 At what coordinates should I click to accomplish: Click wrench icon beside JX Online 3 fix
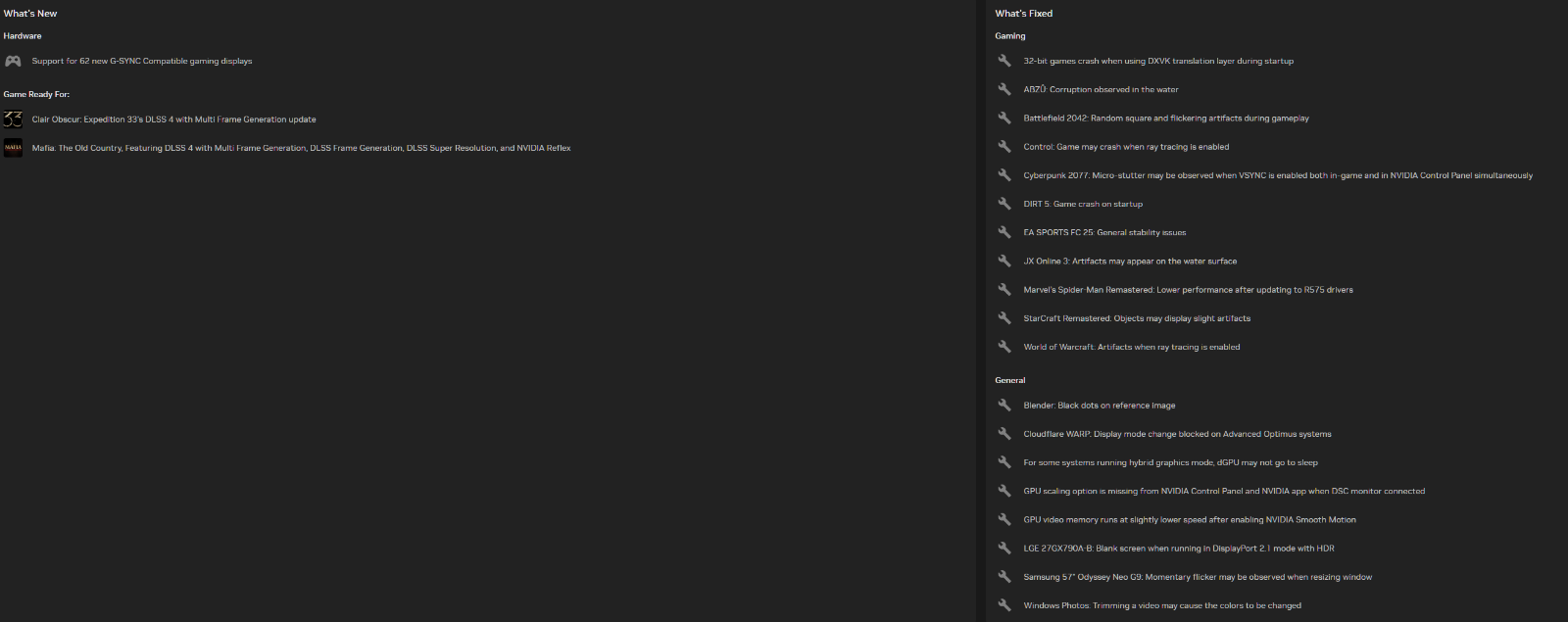[x=1004, y=261]
